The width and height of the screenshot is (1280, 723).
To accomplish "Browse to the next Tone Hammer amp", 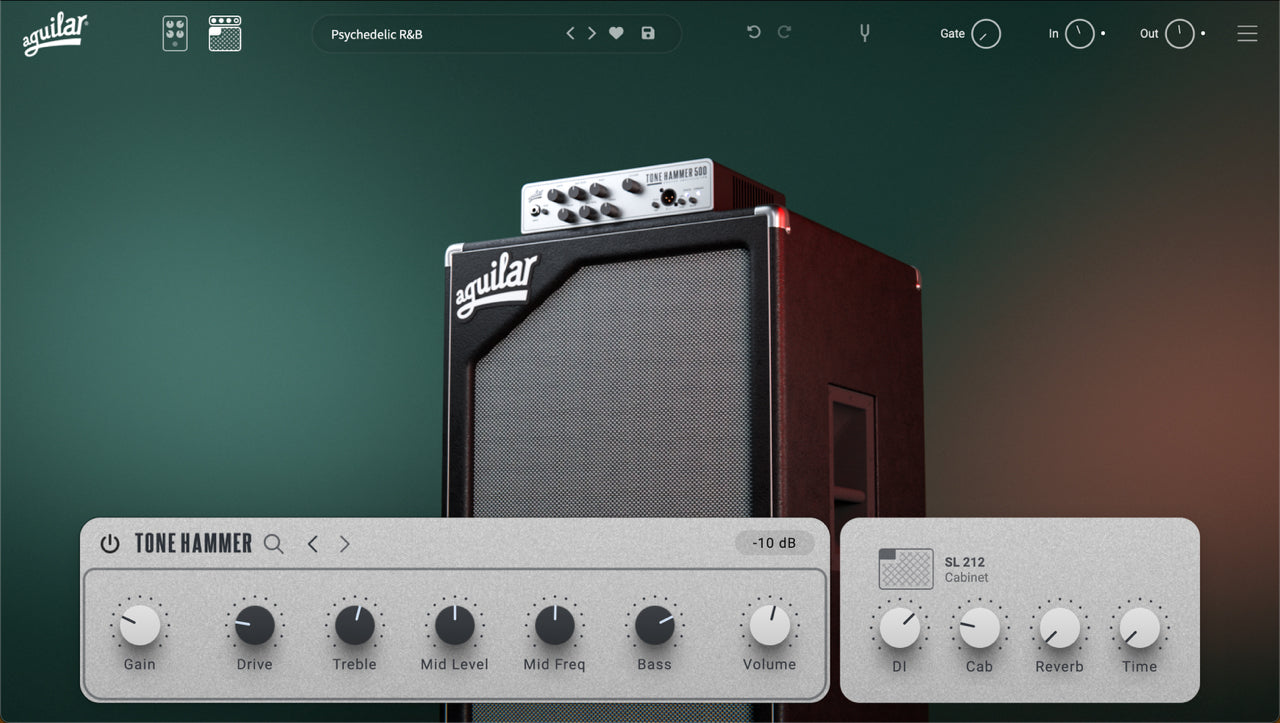I will pos(343,544).
